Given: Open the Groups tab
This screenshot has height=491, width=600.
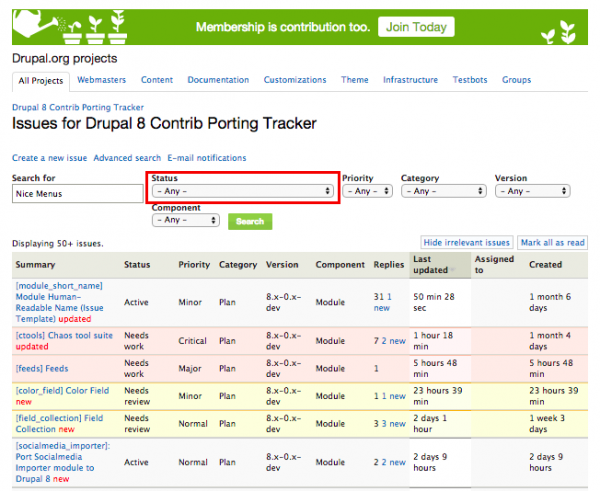Looking at the screenshot, I should [517, 80].
